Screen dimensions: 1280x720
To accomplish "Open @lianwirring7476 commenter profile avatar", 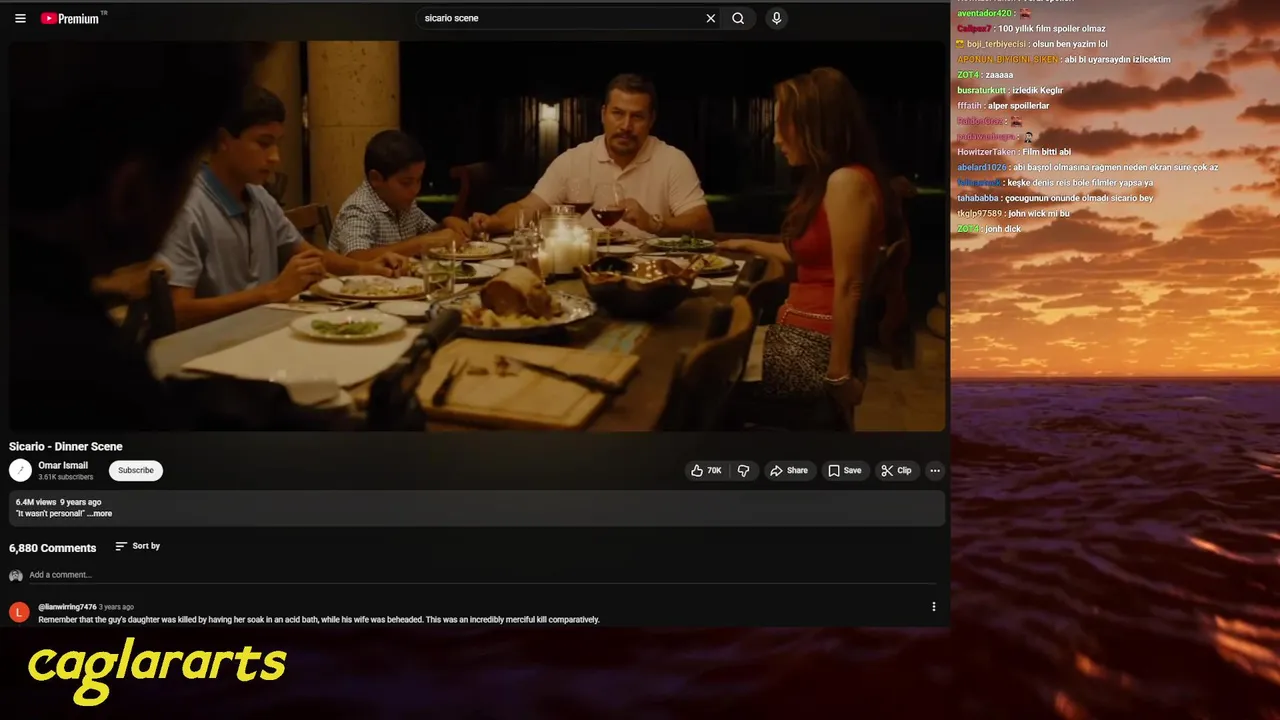I will (x=19, y=612).
